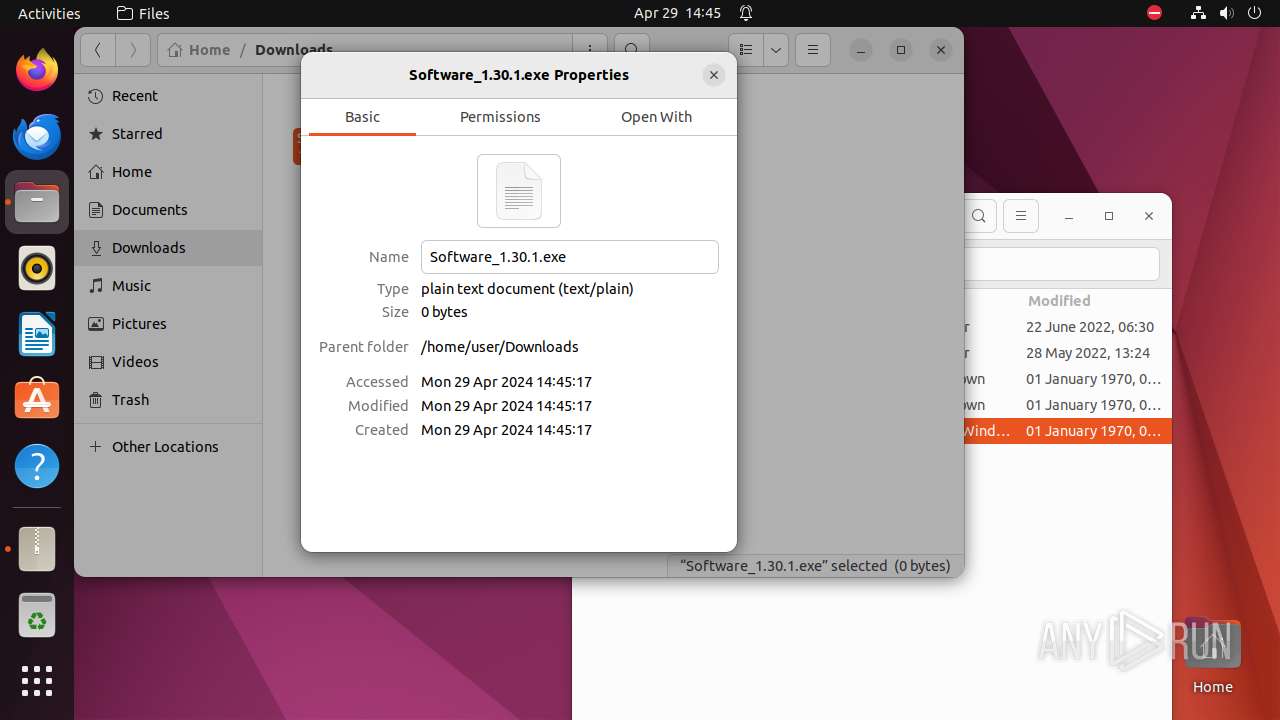Image resolution: width=1280 pixels, height=720 pixels.
Task: Launch Thunderbird from the dock
Action: click(x=37, y=137)
